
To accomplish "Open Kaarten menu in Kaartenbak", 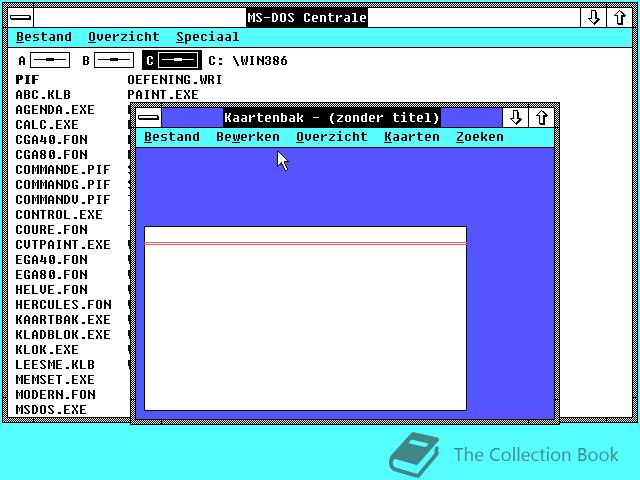I will click(411, 137).
